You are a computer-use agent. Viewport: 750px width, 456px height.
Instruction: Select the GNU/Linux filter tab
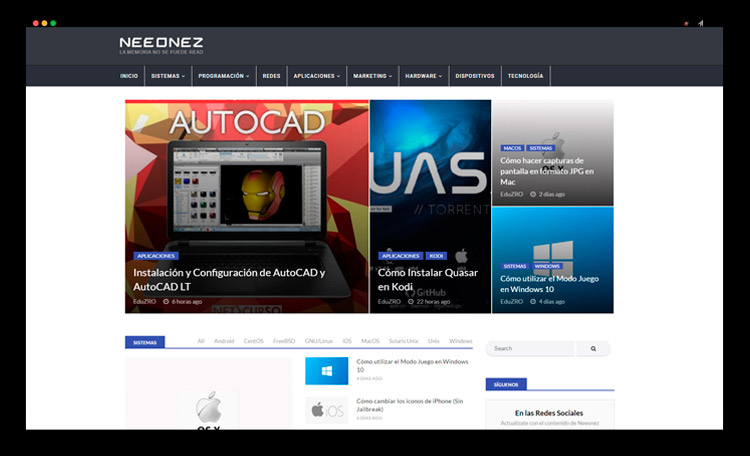pyautogui.click(x=319, y=341)
